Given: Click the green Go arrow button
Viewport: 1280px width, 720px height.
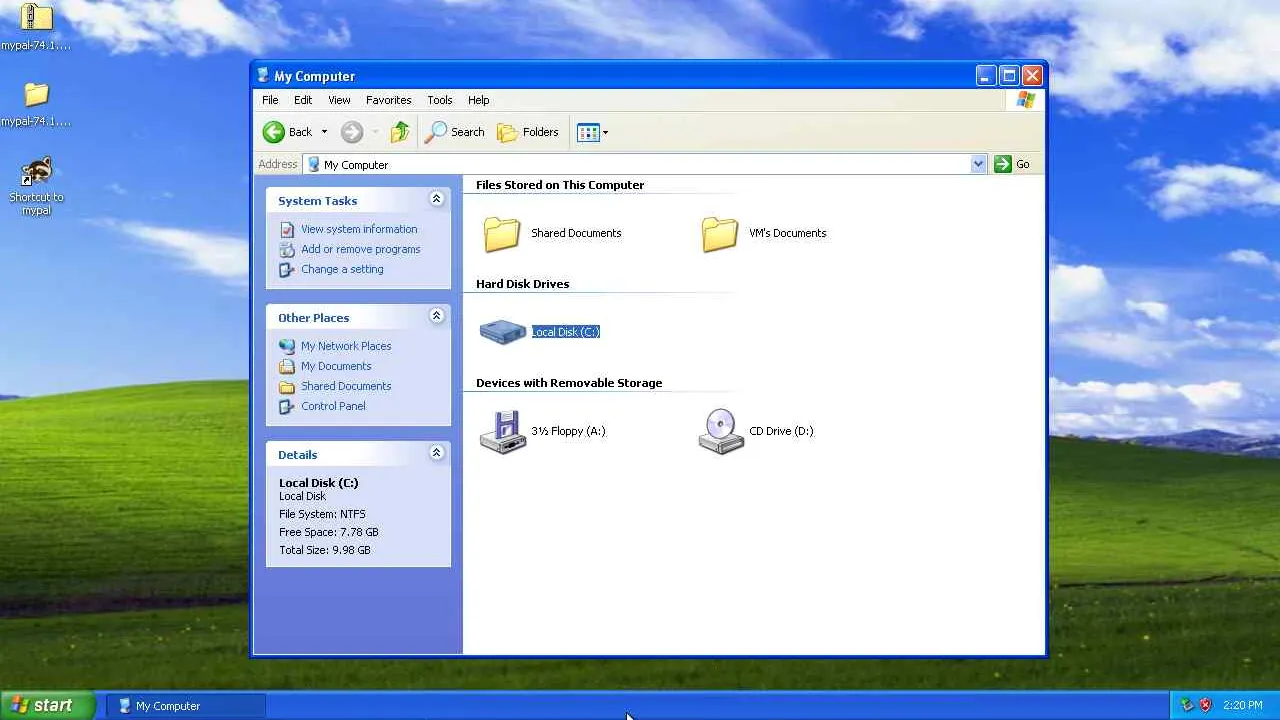Looking at the screenshot, I should point(1003,164).
